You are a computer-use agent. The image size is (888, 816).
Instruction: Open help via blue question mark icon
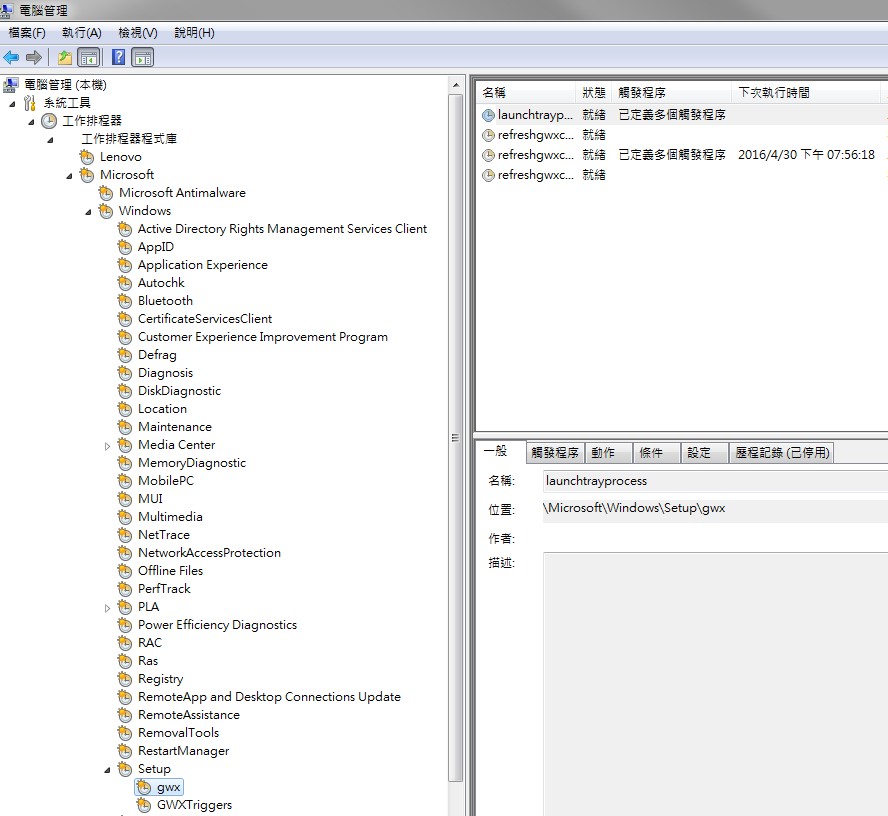click(118, 57)
